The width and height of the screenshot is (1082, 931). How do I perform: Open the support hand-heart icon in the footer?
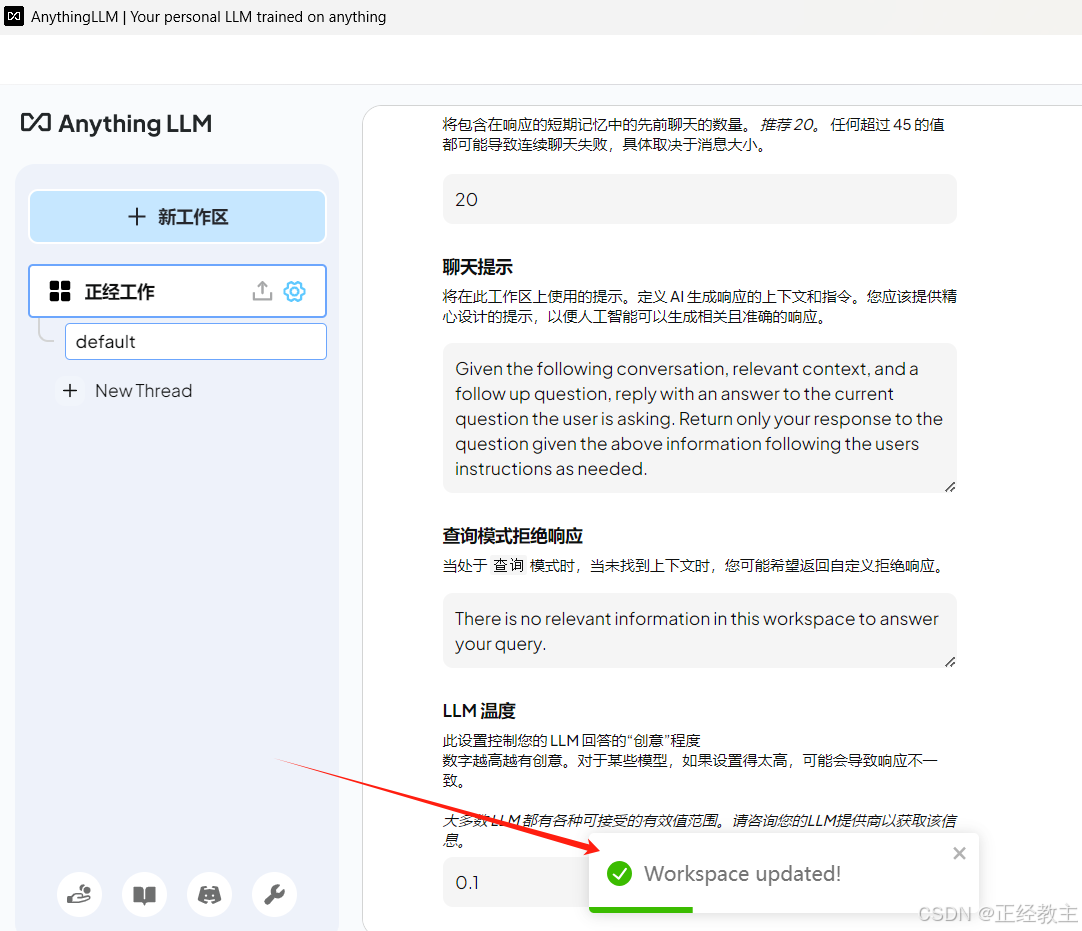(79, 894)
